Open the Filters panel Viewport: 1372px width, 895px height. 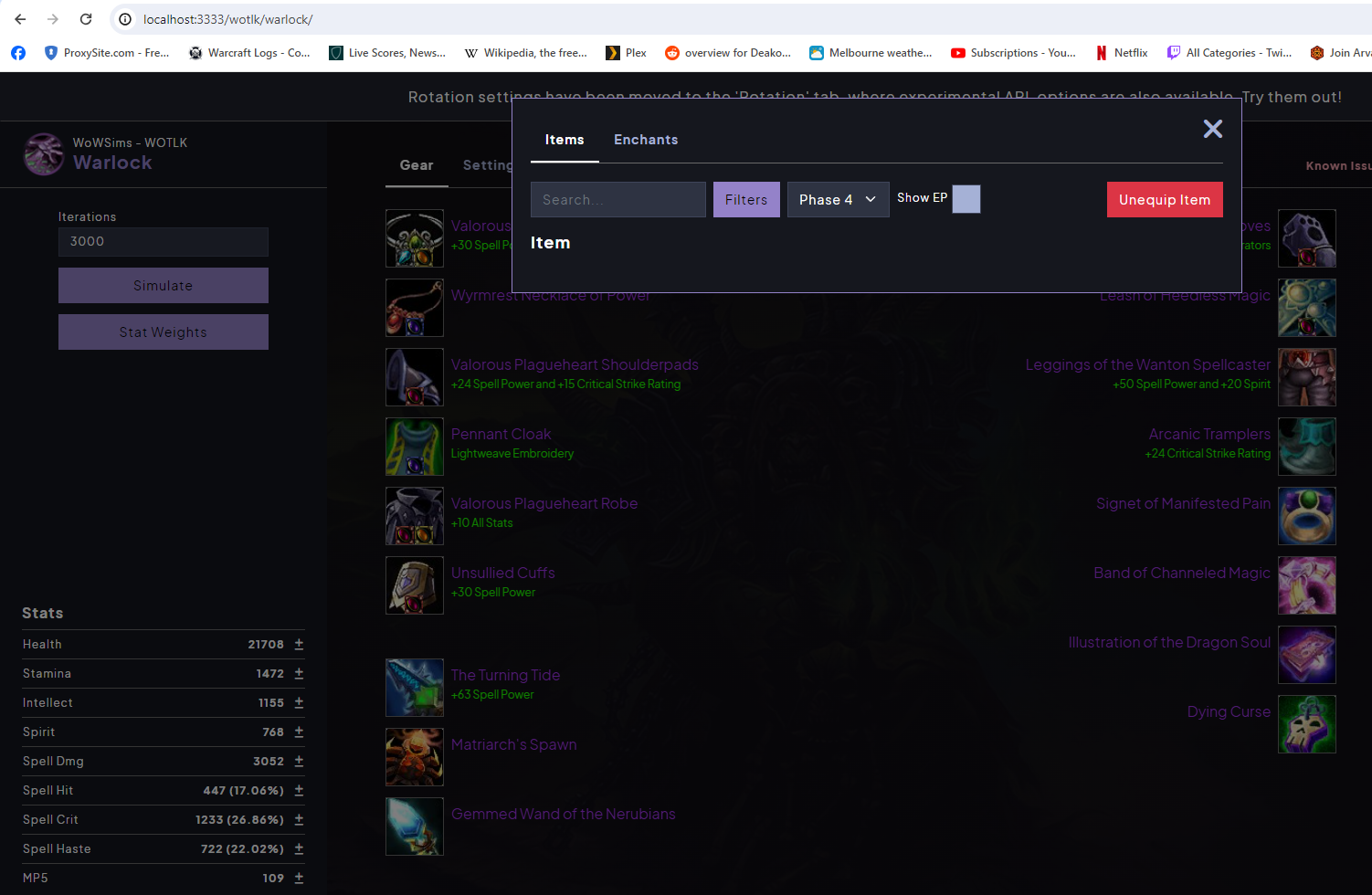[x=746, y=199]
